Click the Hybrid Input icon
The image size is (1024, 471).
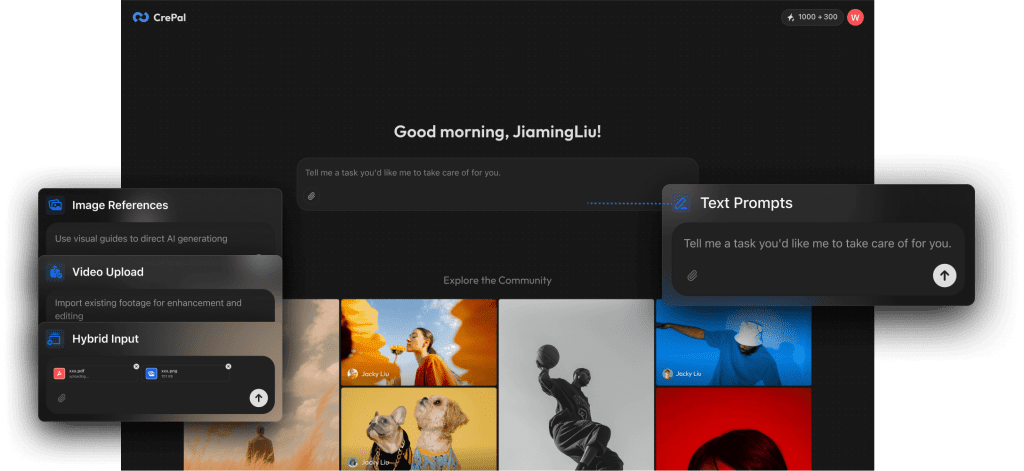point(56,339)
